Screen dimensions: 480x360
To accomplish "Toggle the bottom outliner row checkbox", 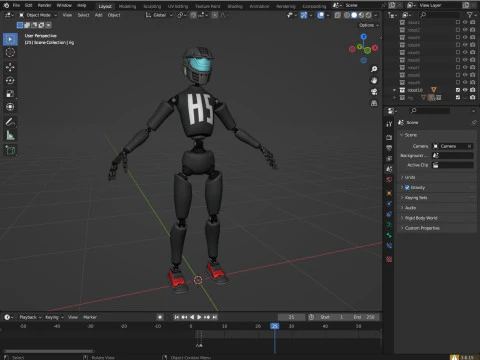I will click(458, 97).
